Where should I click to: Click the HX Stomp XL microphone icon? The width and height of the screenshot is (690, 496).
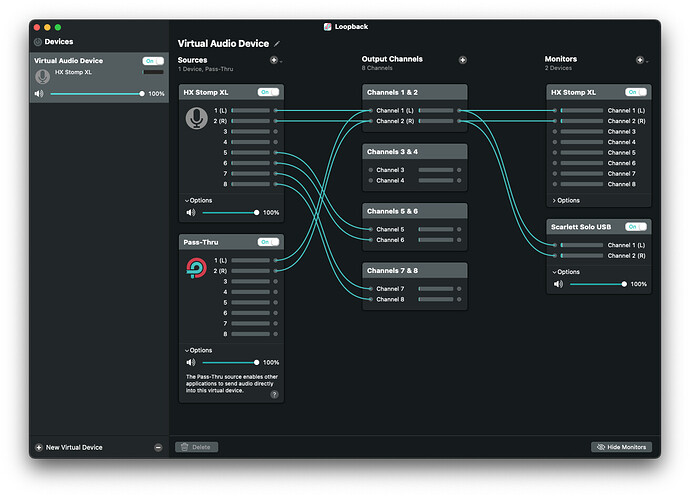pyautogui.click(x=197, y=120)
